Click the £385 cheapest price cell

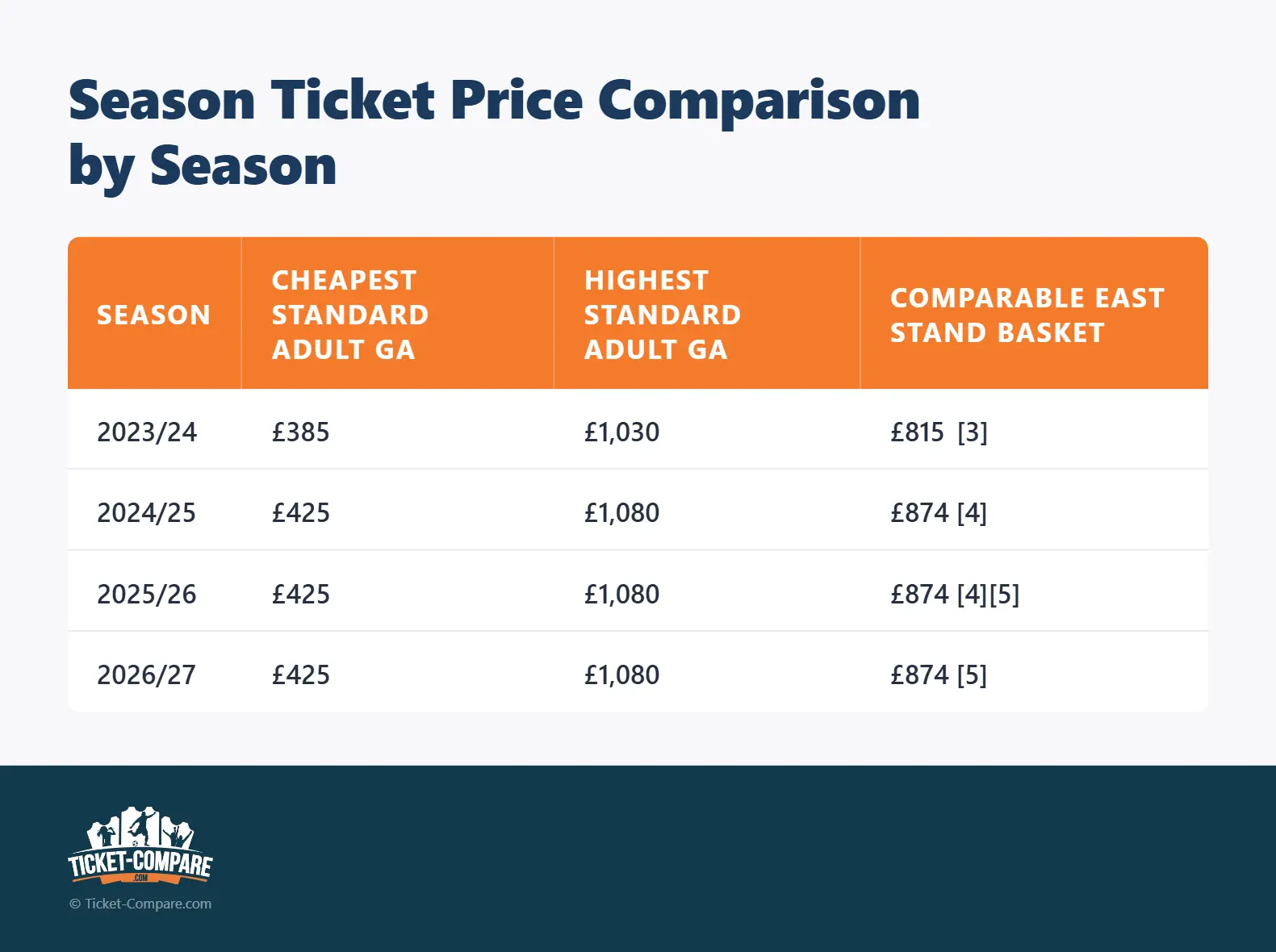300,432
